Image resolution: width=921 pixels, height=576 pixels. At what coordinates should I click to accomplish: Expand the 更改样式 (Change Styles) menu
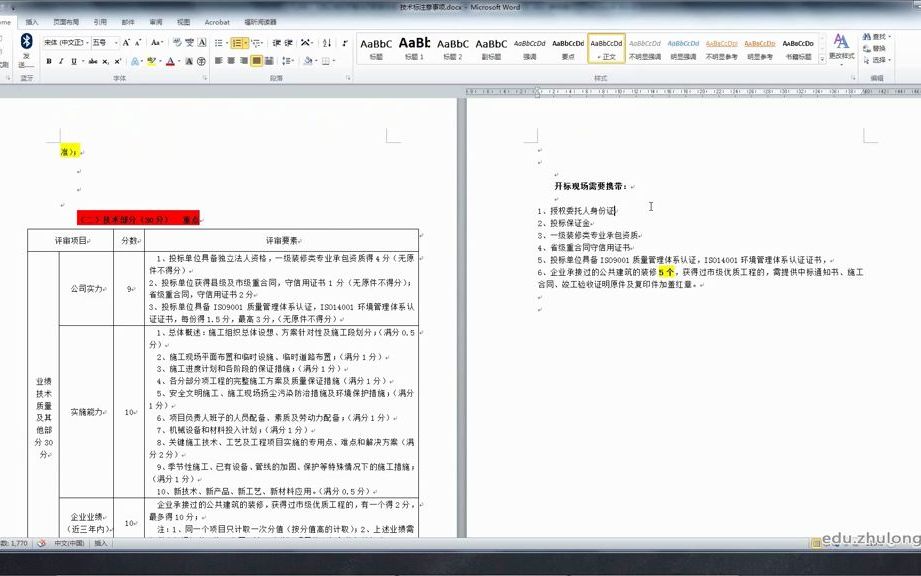coord(841,50)
